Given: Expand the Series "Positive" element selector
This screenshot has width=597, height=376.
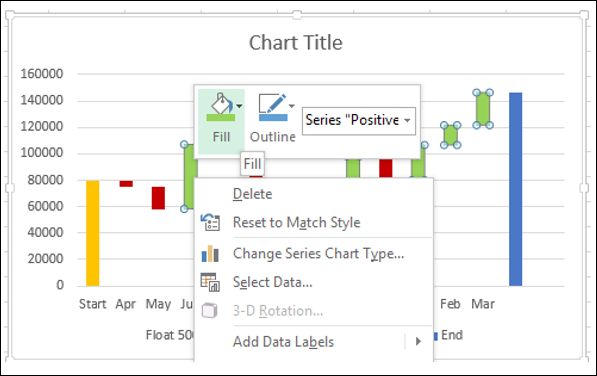Looking at the screenshot, I should click(359, 121).
